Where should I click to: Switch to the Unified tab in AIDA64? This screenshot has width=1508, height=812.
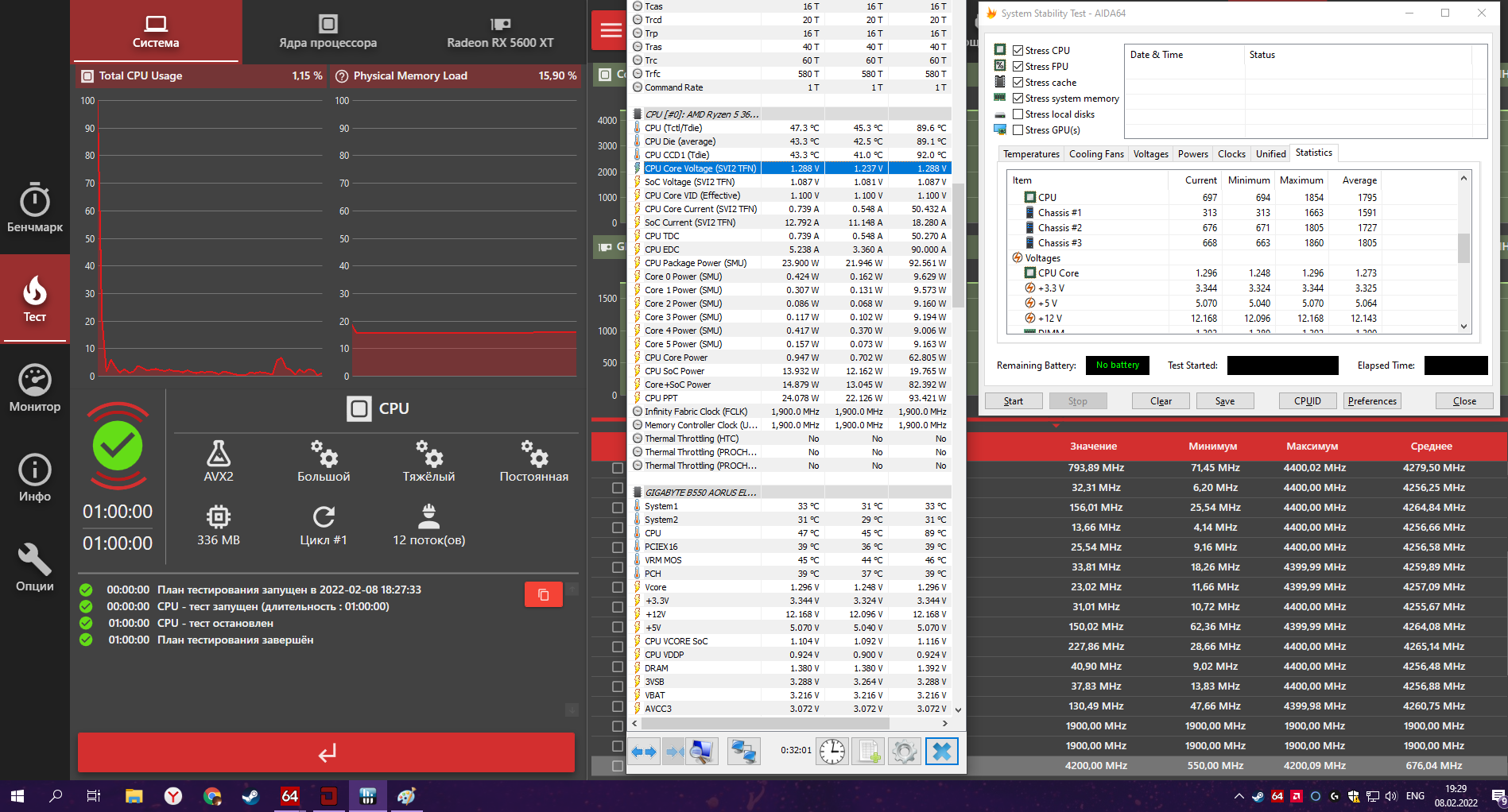click(x=1270, y=154)
